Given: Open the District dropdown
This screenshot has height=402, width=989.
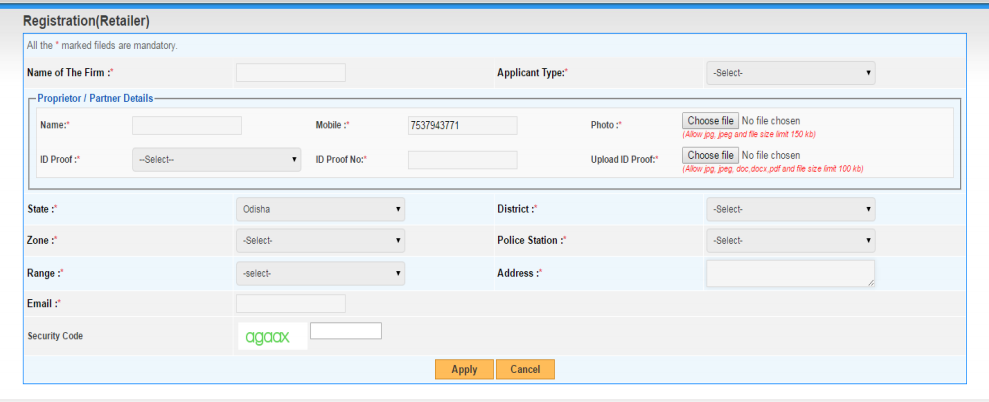Looking at the screenshot, I should coord(790,210).
